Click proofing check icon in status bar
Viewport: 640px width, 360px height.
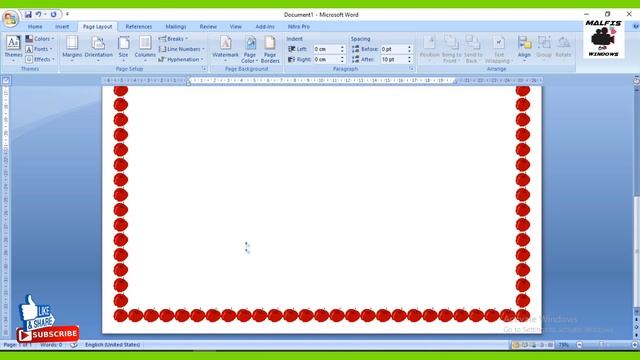coord(73,345)
